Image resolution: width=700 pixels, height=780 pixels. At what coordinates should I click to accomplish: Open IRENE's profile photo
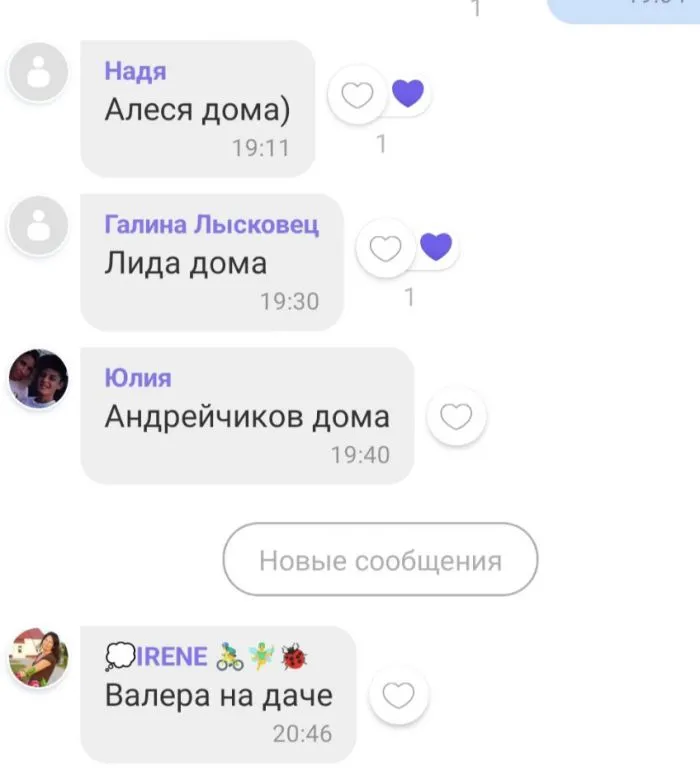(x=38, y=657)
